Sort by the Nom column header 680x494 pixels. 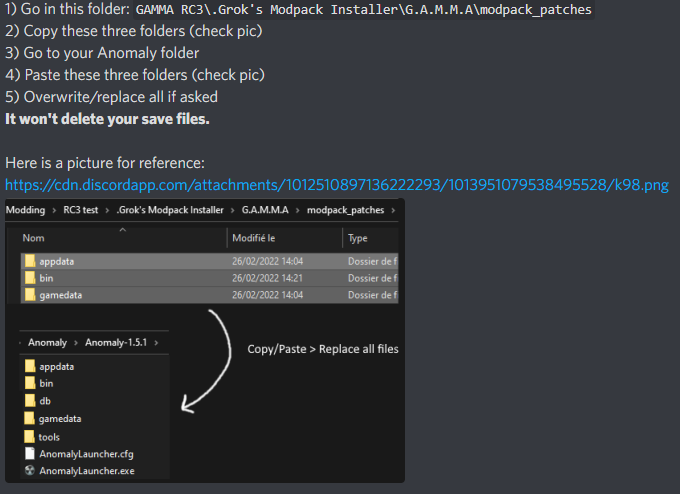(33, 238)
